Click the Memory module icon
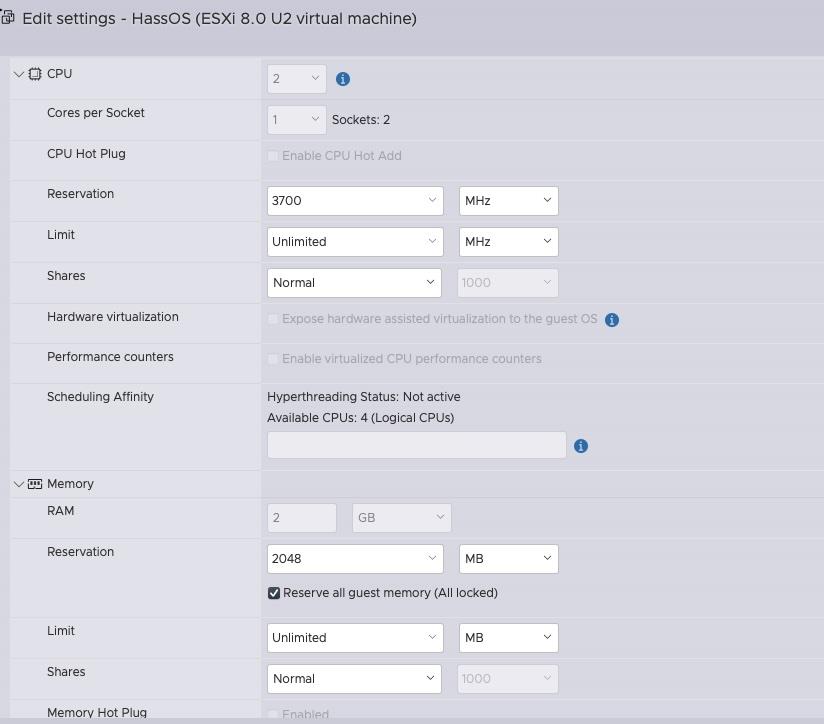Image resolution: width=824 pixels, height=724 pixels. tap(35, 484)
